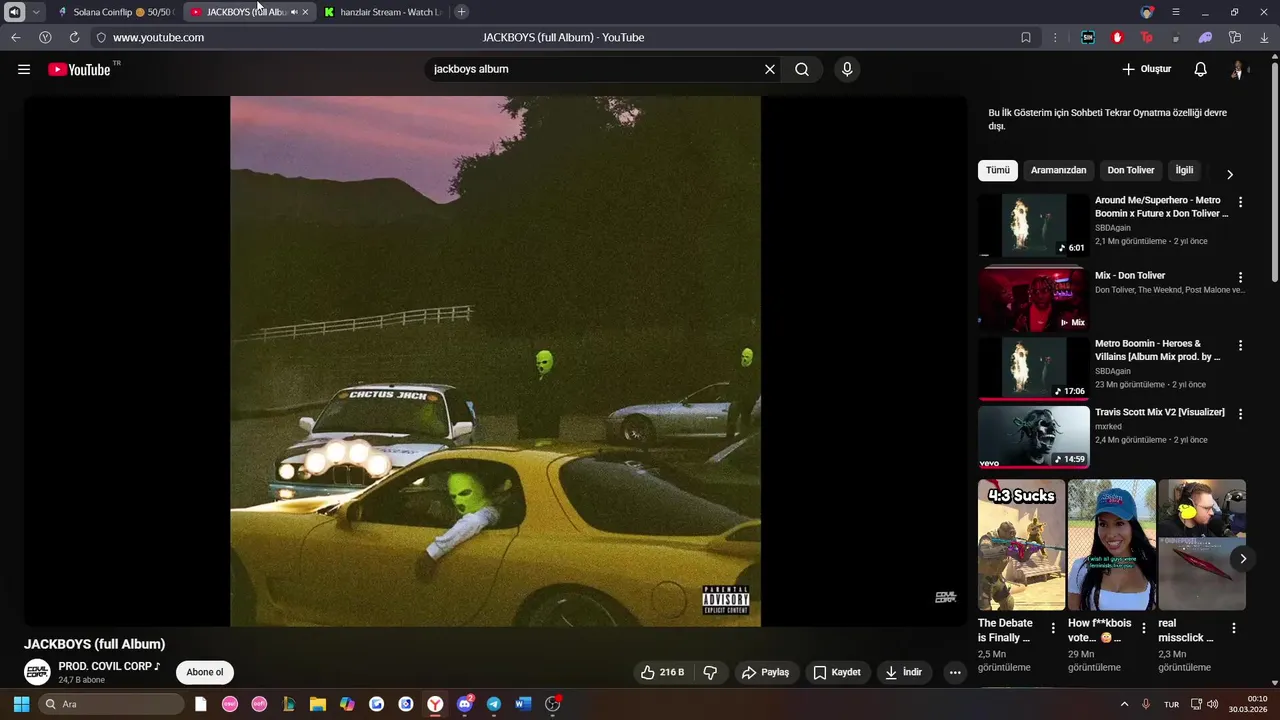Screen dimensions: 1280x720
Task: Switch to Solana Coinflip browser tab
Action: pos(115,12)
